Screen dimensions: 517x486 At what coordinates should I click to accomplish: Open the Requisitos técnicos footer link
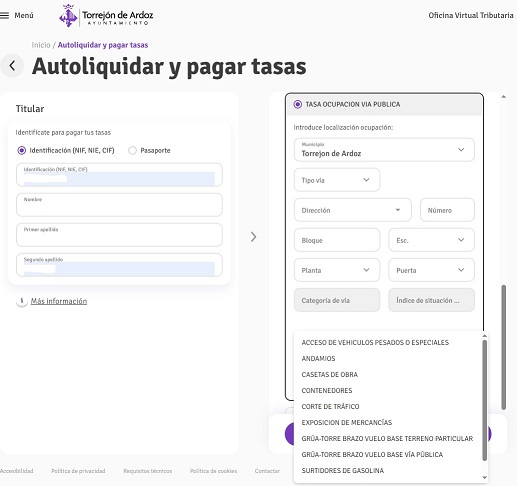click(148, 471)
